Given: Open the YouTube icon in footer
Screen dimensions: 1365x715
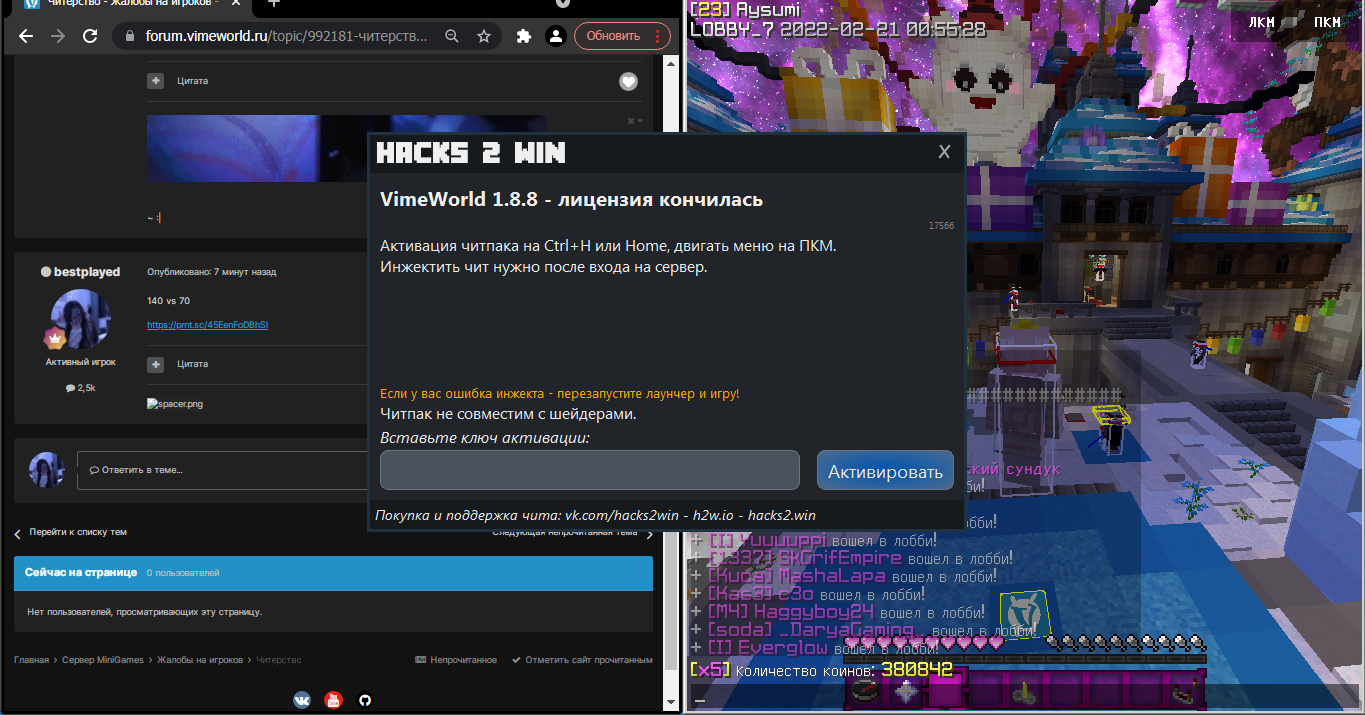Looking at the screenshot, I should pos(334,700).
